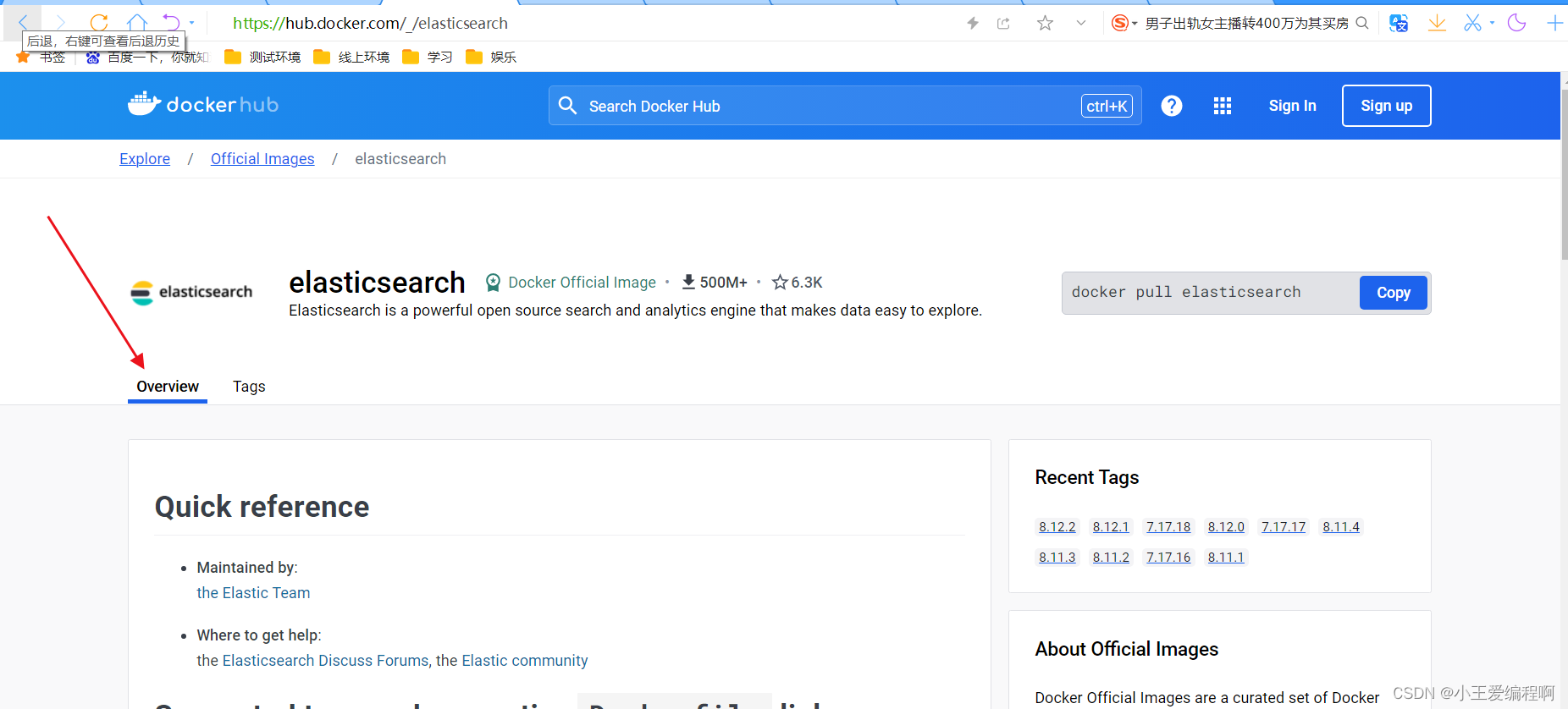Open the Elasticsearch Discuss Forums link
1568x709 pixels.
326,661
